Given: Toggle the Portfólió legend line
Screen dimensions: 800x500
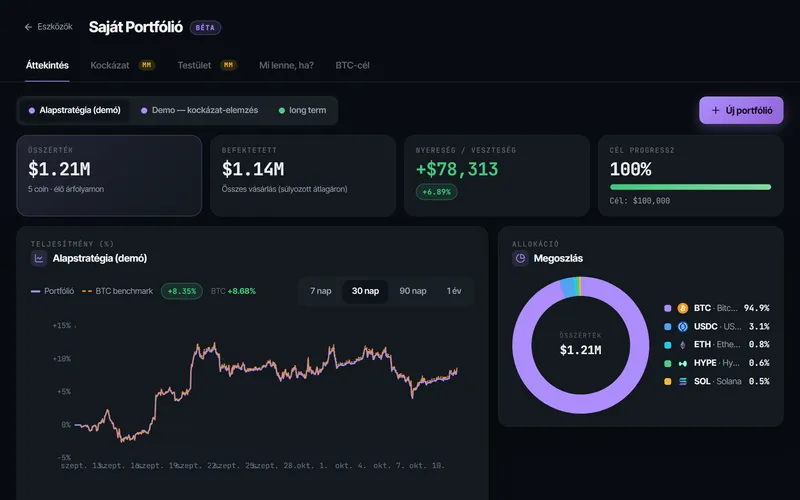Looking at the screenshot, I should pyautogui.click(x=53, y=291).
